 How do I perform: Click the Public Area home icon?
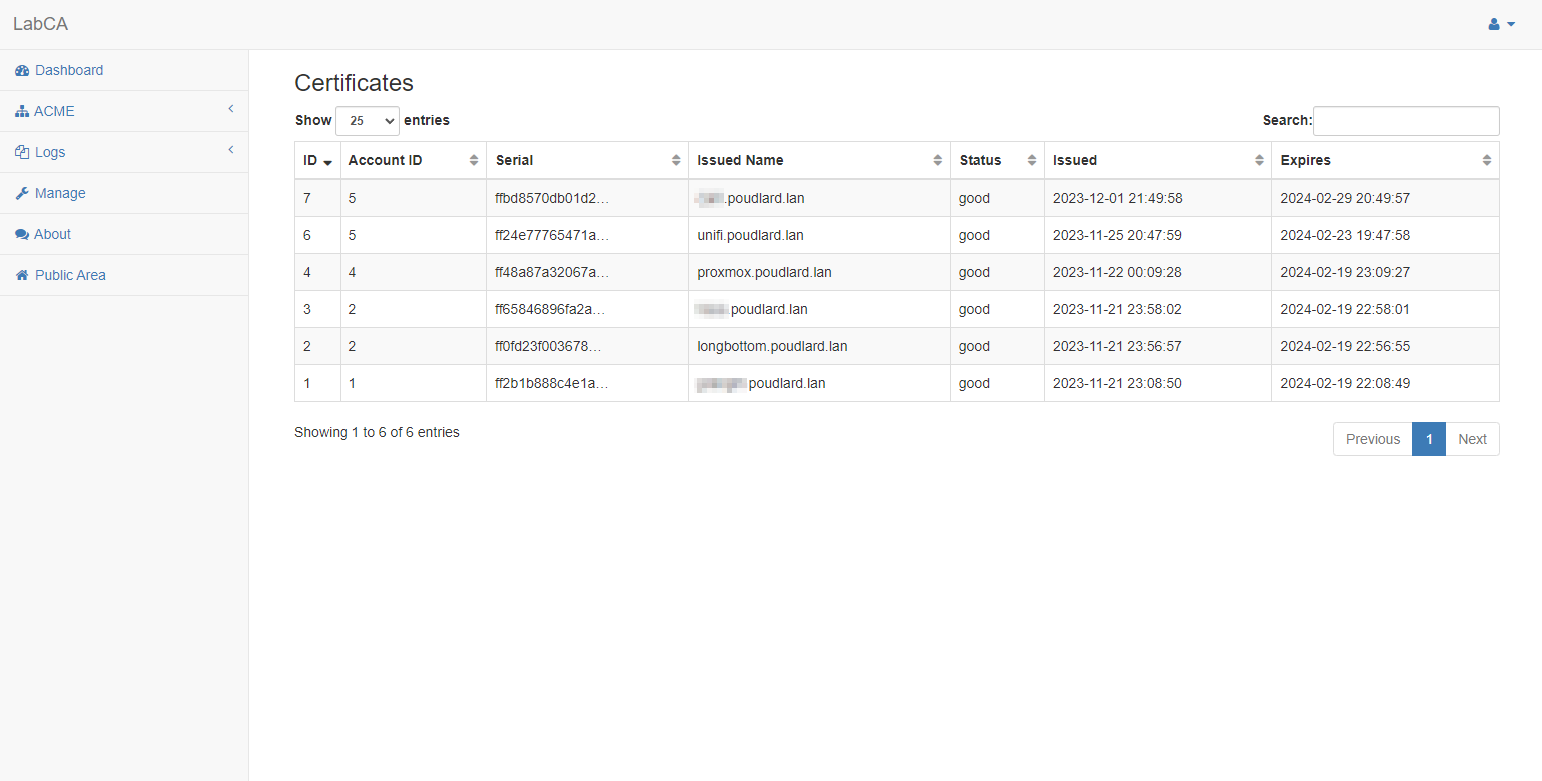tap(22, 275)
